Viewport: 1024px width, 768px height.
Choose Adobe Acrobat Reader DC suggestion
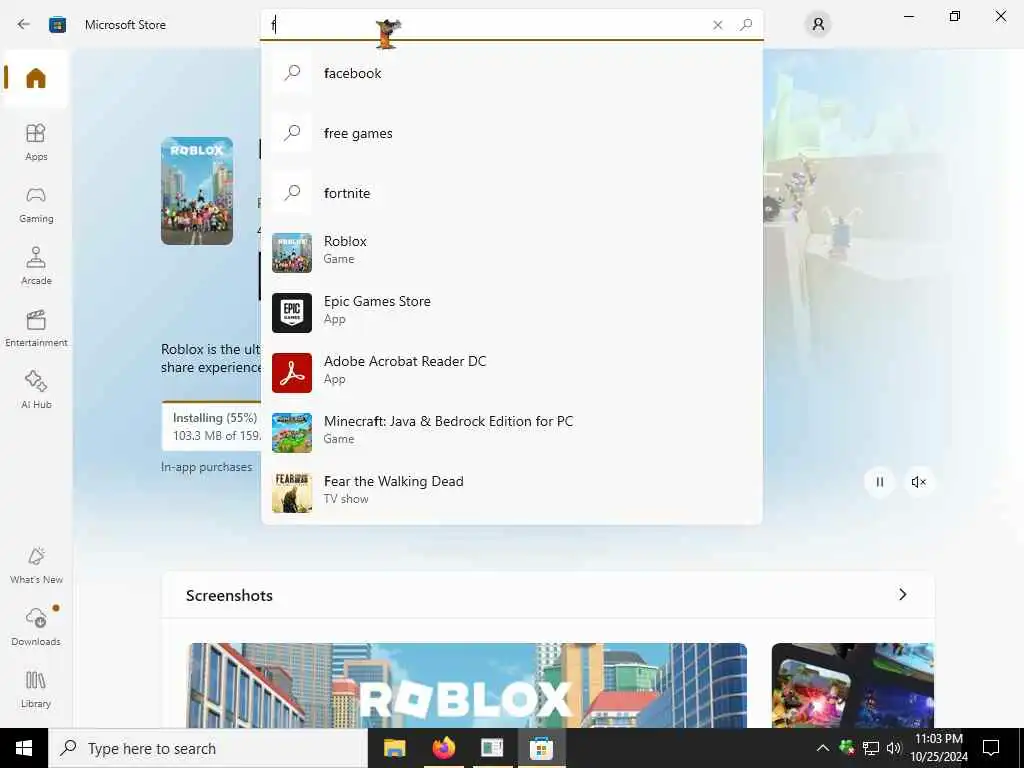[511, 373]
